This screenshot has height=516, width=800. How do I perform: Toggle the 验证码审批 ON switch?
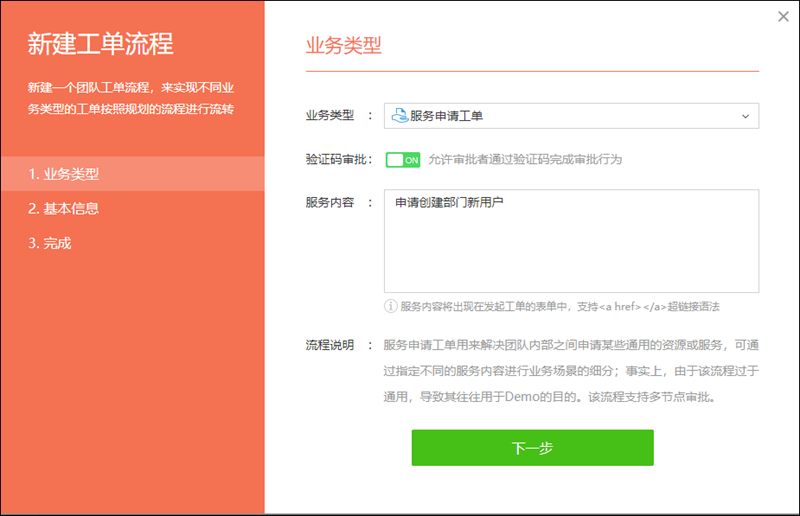click(x=402, y=160)
